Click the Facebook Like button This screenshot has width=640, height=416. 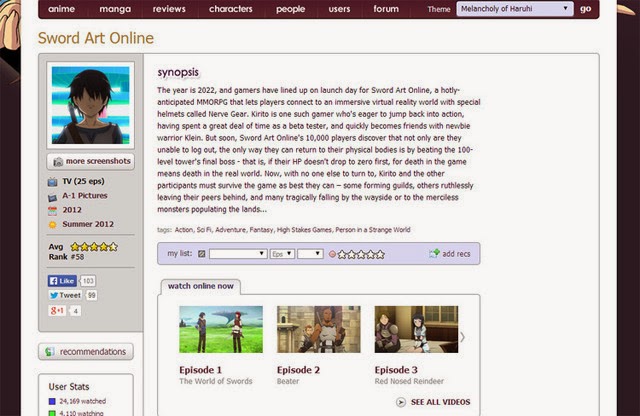point(62,281)
